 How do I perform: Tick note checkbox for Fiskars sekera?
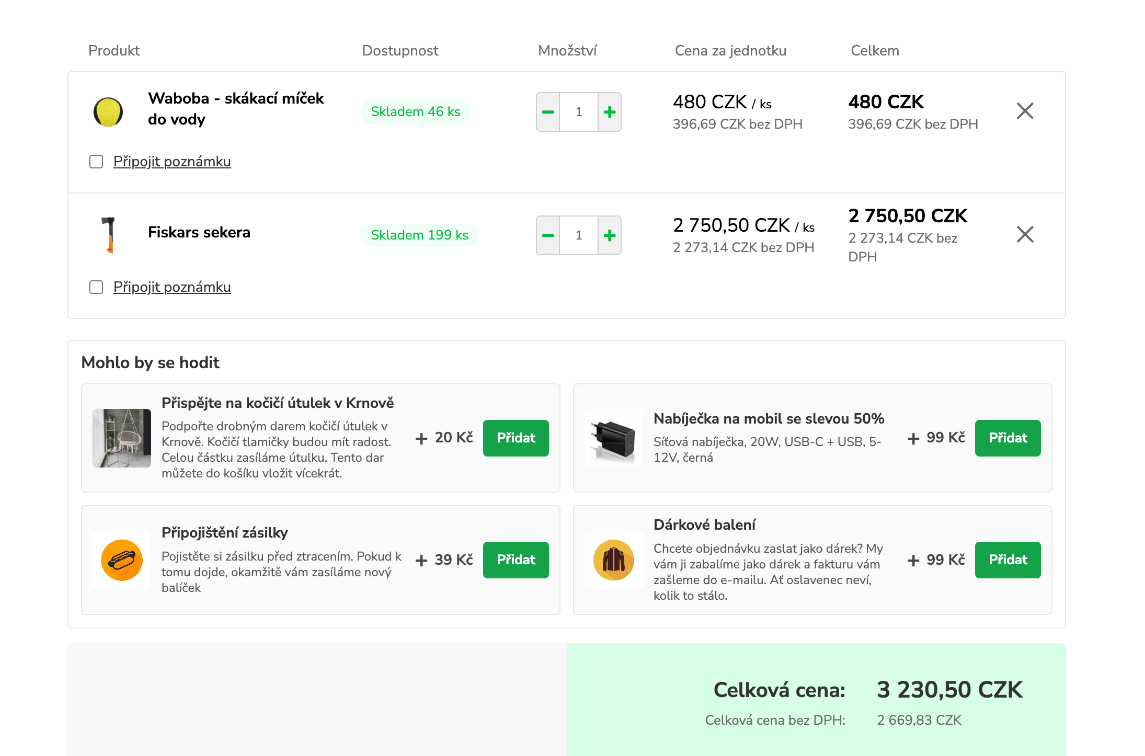[96, 287]
